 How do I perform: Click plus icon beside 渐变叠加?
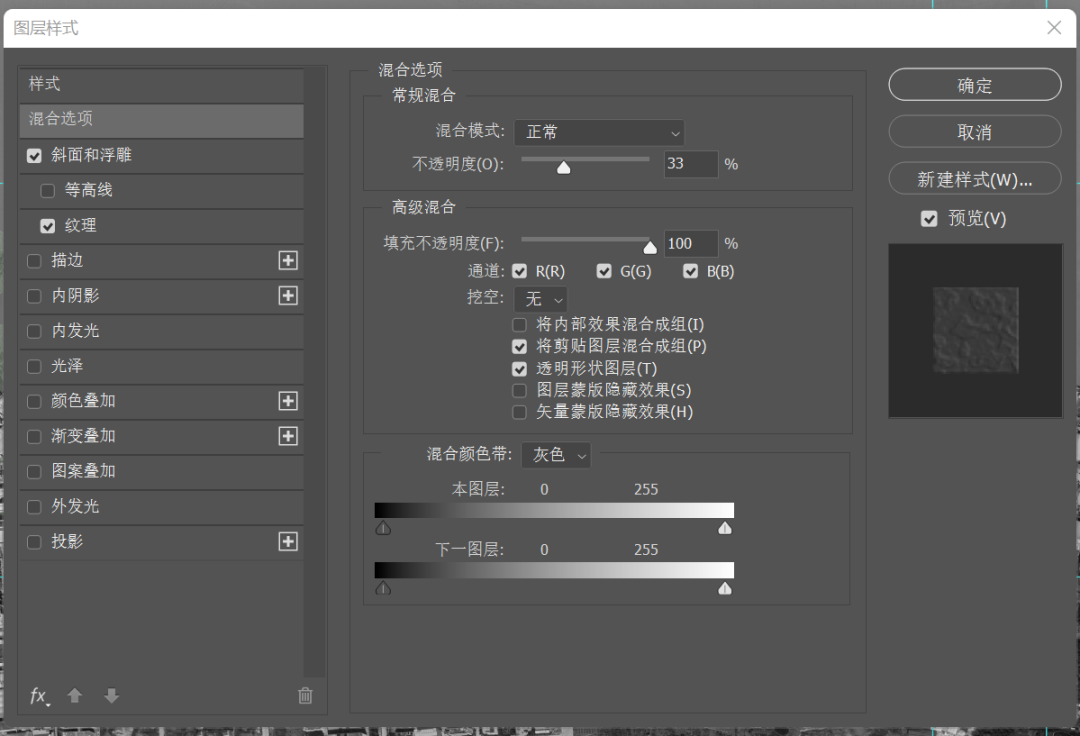[288, 436]
